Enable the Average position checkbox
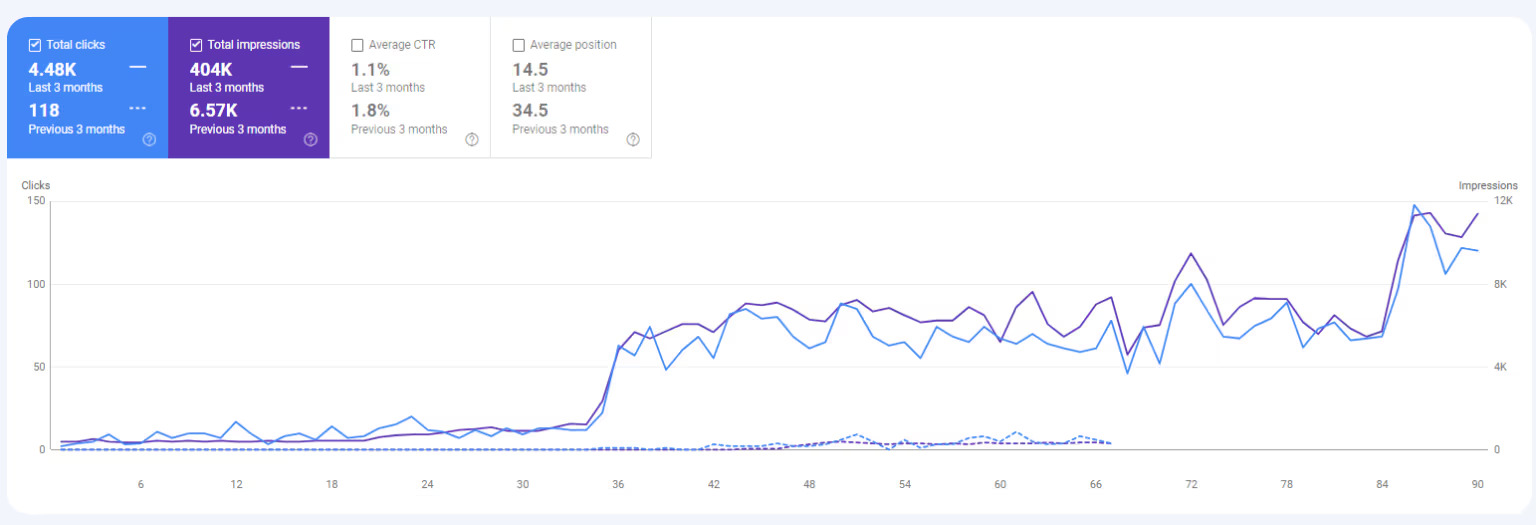Image resolution: width=1536 pixels, height=525 pixels. pyautogui.click(x=518, y=45)
